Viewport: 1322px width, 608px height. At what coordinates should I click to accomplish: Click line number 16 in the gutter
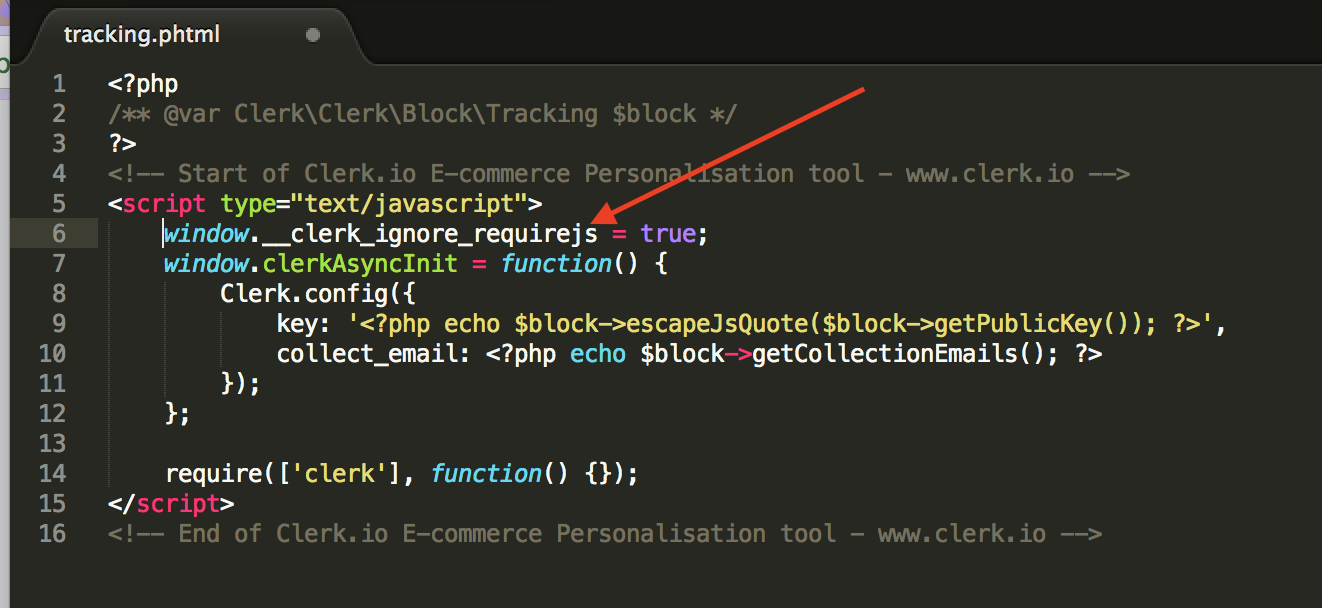coord(52,533)
